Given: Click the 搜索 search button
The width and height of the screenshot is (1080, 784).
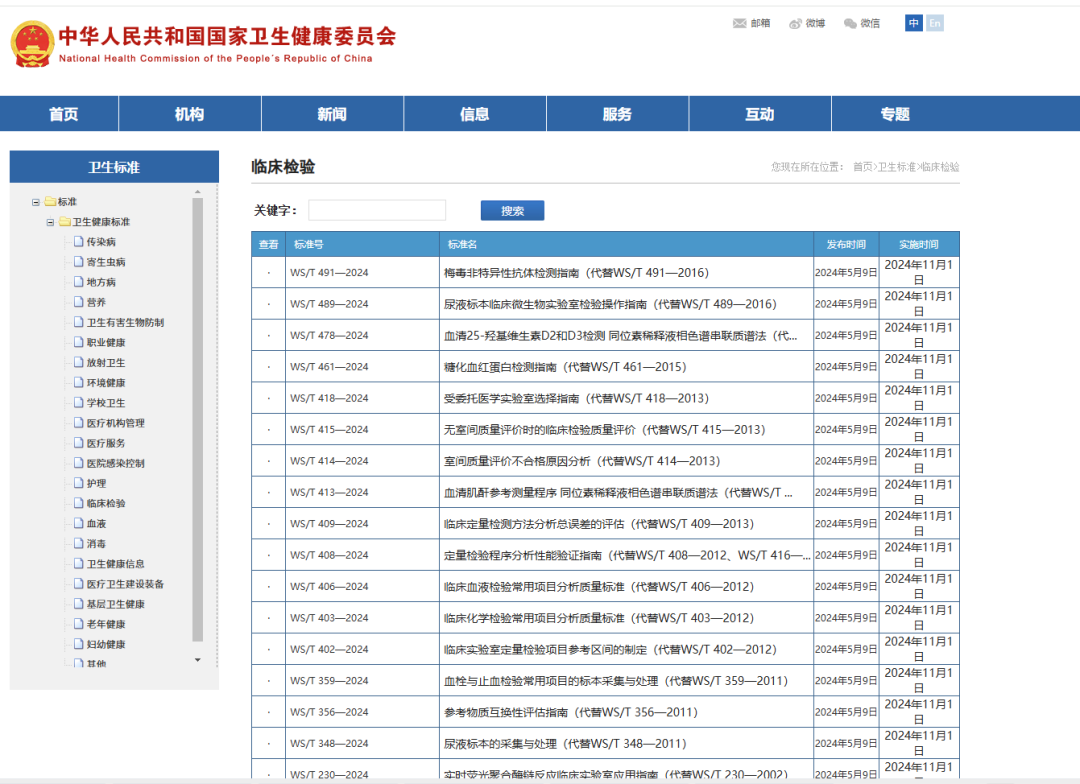Looking at the screenshot, I should pos(512,211).
